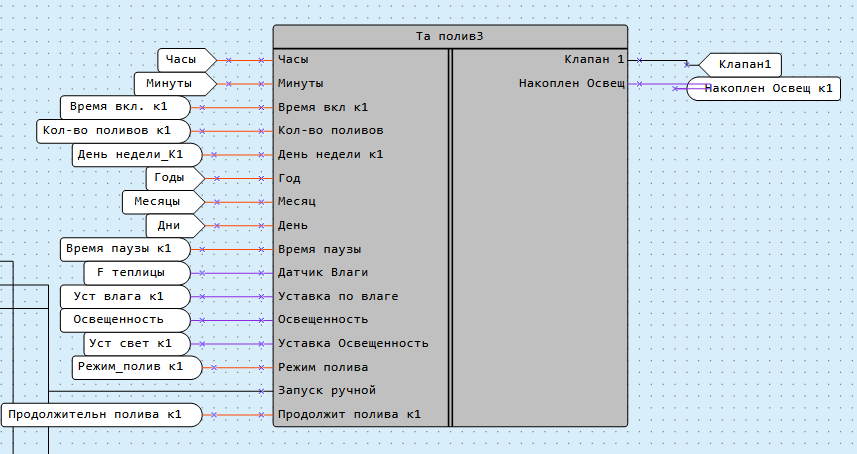This screenshot has height=454, width=857.
Task: Click the Минуты input pin label
Action: tap(301, 84)
